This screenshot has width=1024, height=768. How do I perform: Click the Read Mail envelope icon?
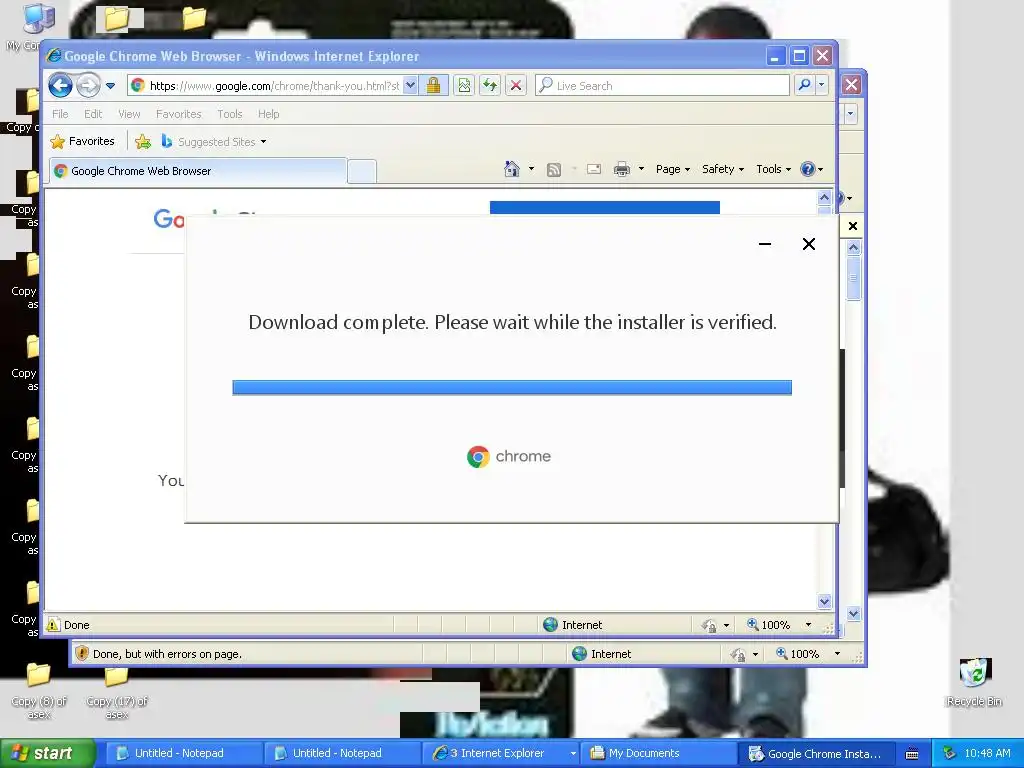coord(594,169)
